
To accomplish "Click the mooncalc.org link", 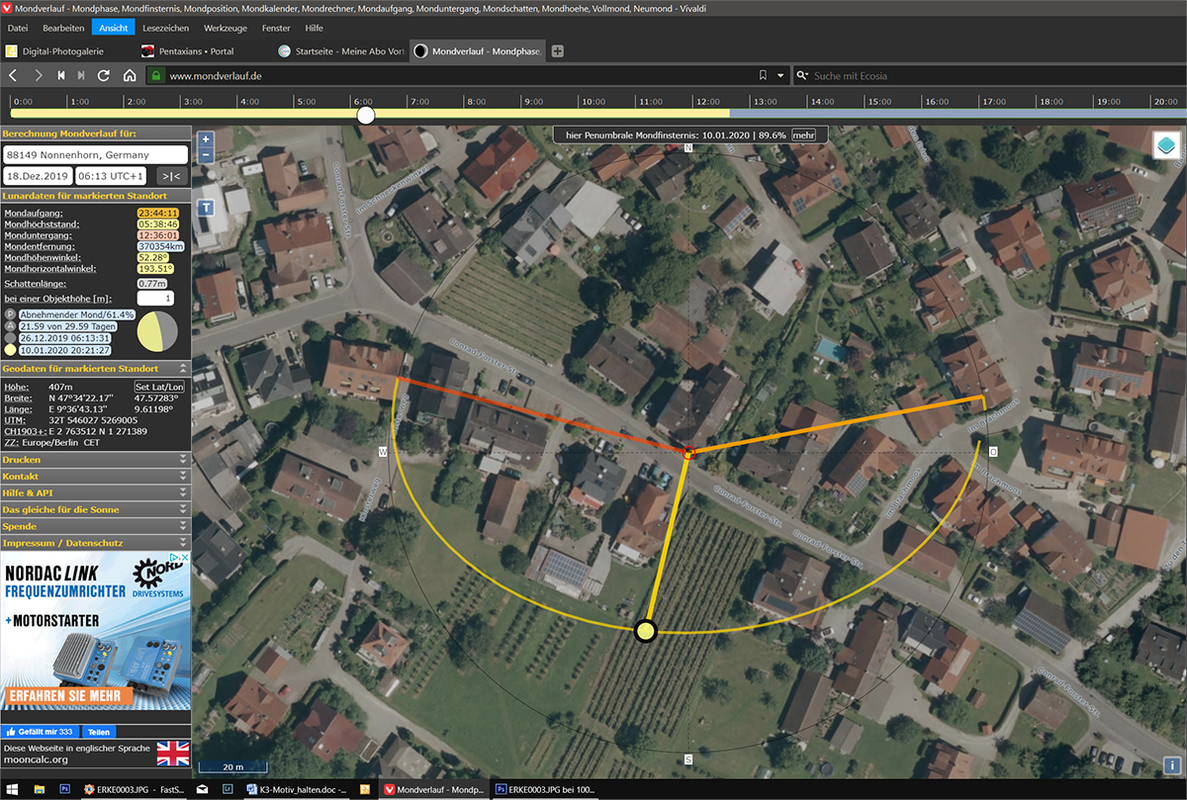I will click(x=36, y=759).
